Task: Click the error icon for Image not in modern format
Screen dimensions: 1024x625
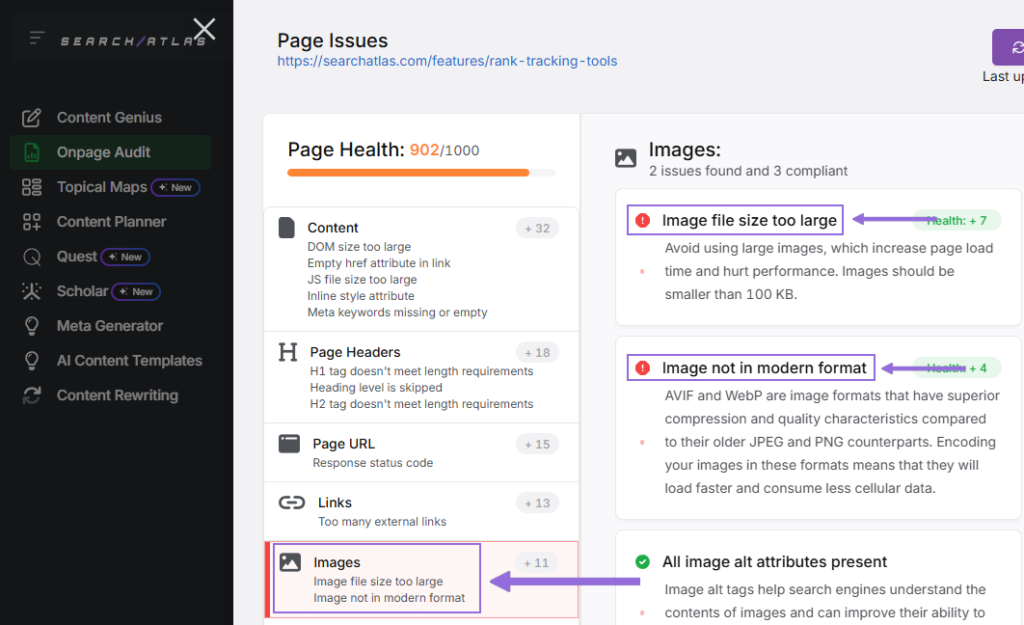Action: tap(643, 368)
